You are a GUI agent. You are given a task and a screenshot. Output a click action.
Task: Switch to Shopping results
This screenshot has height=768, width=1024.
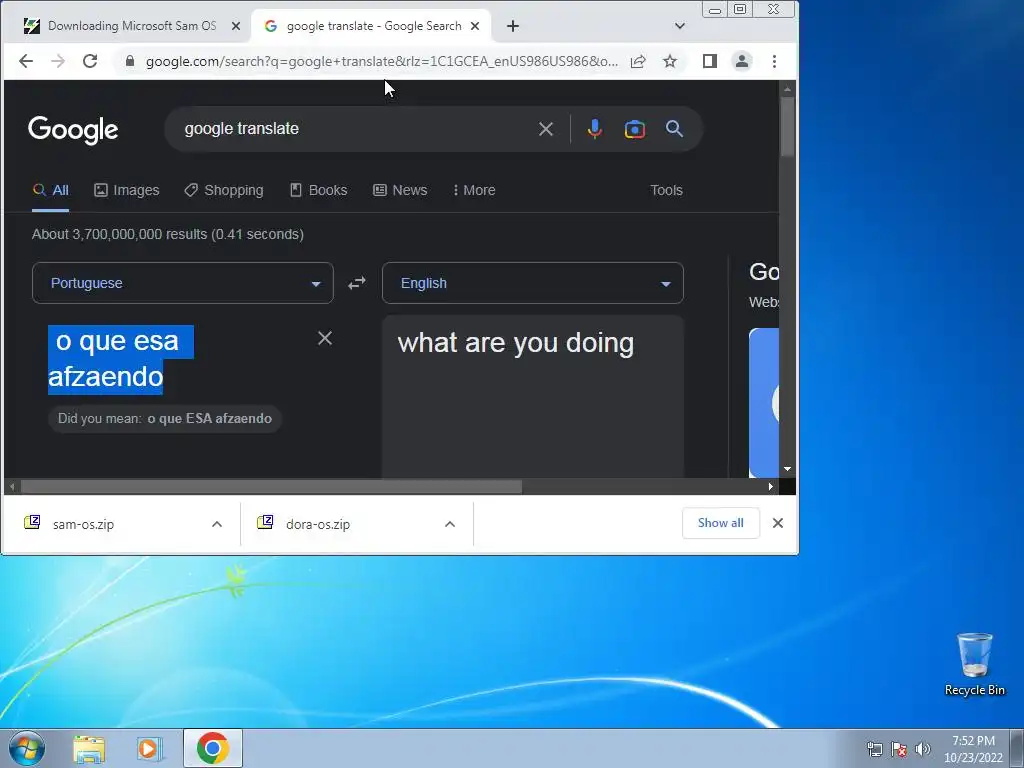224,190
